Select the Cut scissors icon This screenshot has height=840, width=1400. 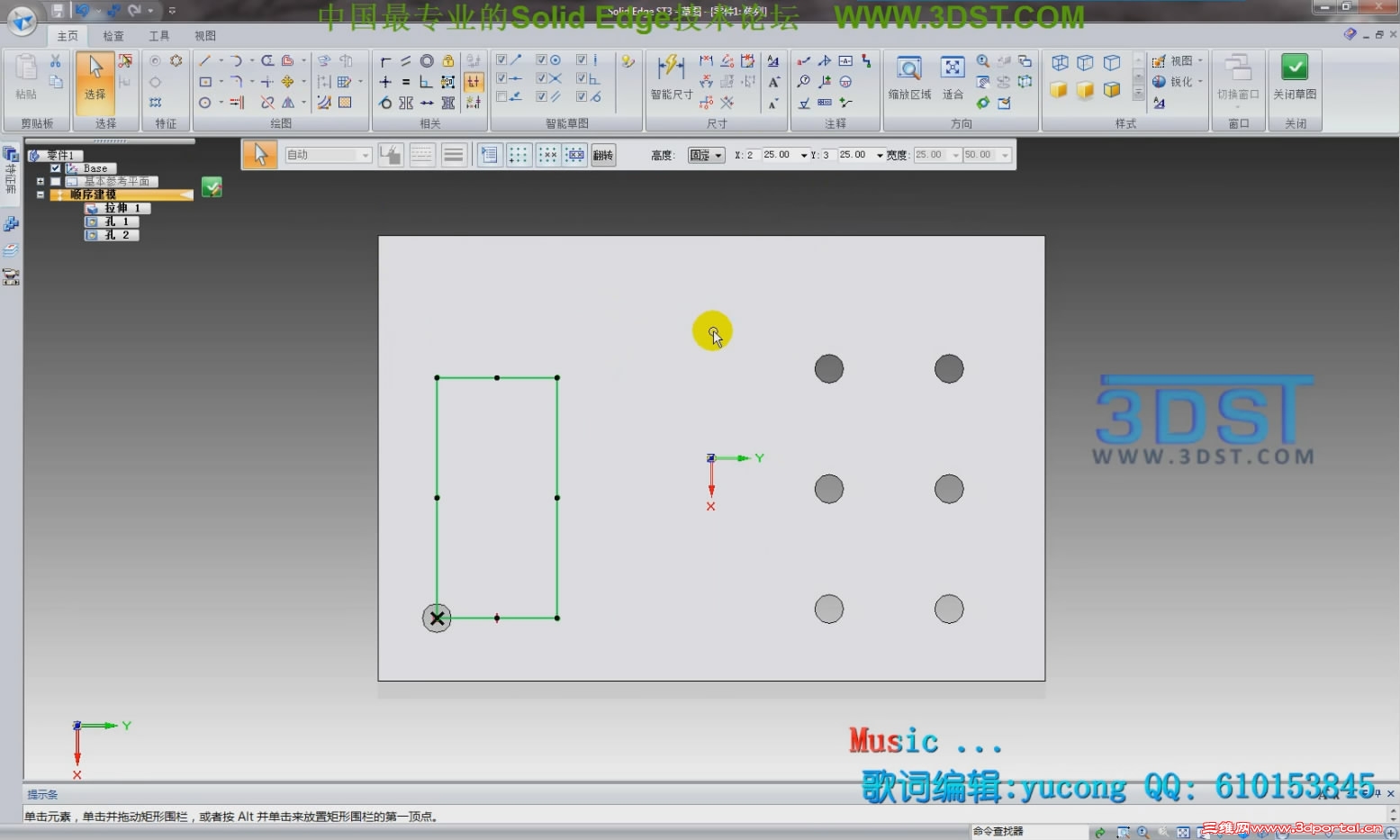tap(56, 61)
